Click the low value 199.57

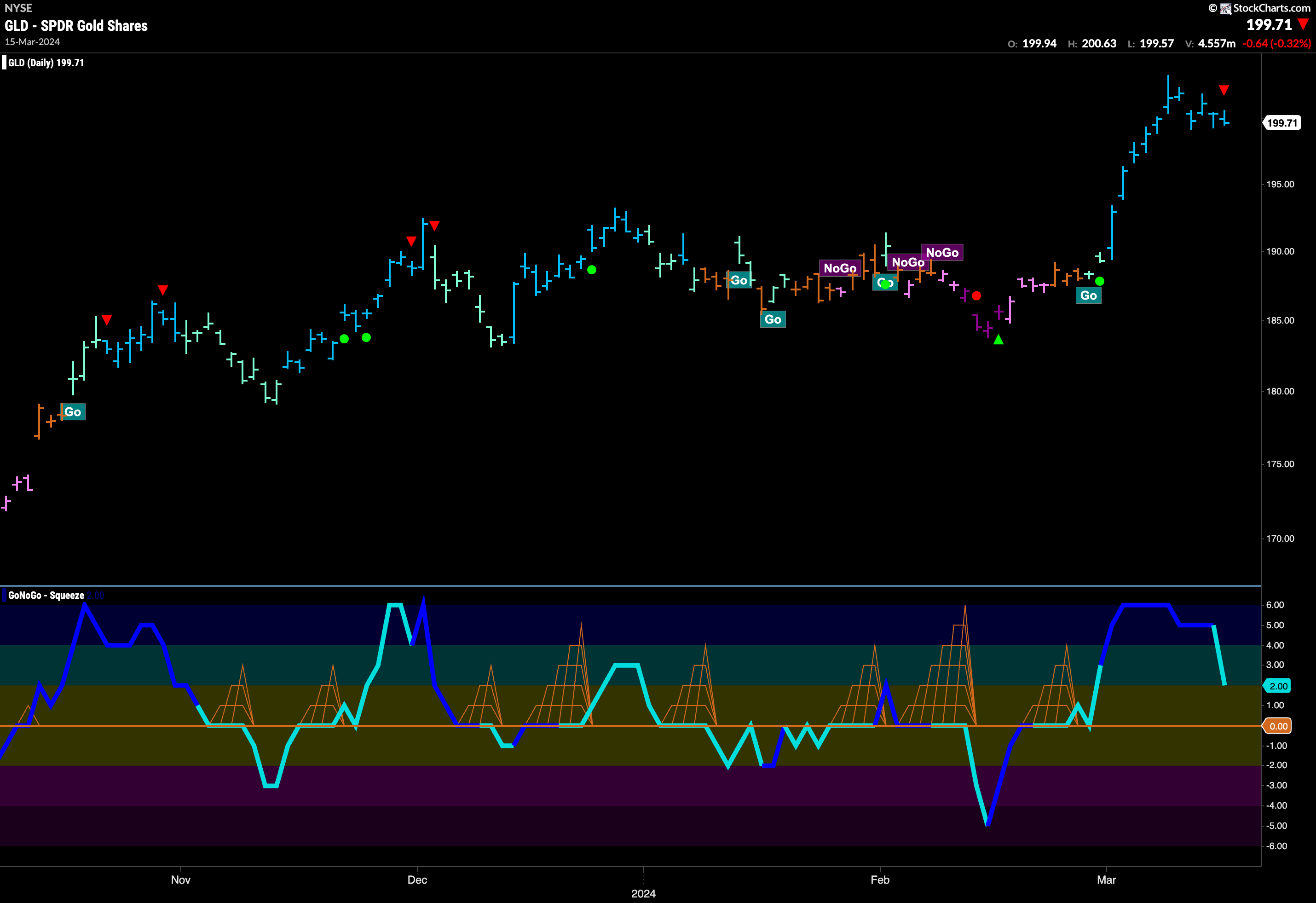click(x=1157, y=44)
